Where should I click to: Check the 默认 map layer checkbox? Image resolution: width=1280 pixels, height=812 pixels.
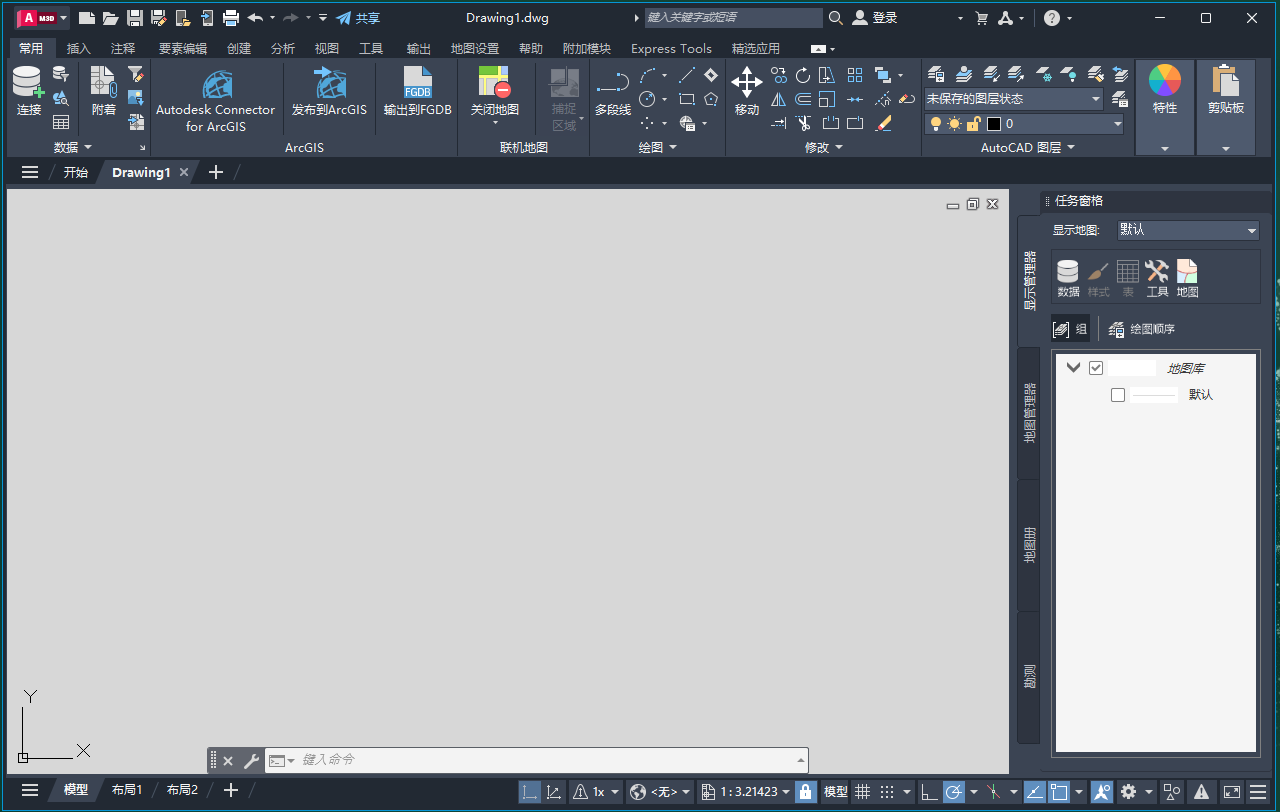(x=1118, y=394)
